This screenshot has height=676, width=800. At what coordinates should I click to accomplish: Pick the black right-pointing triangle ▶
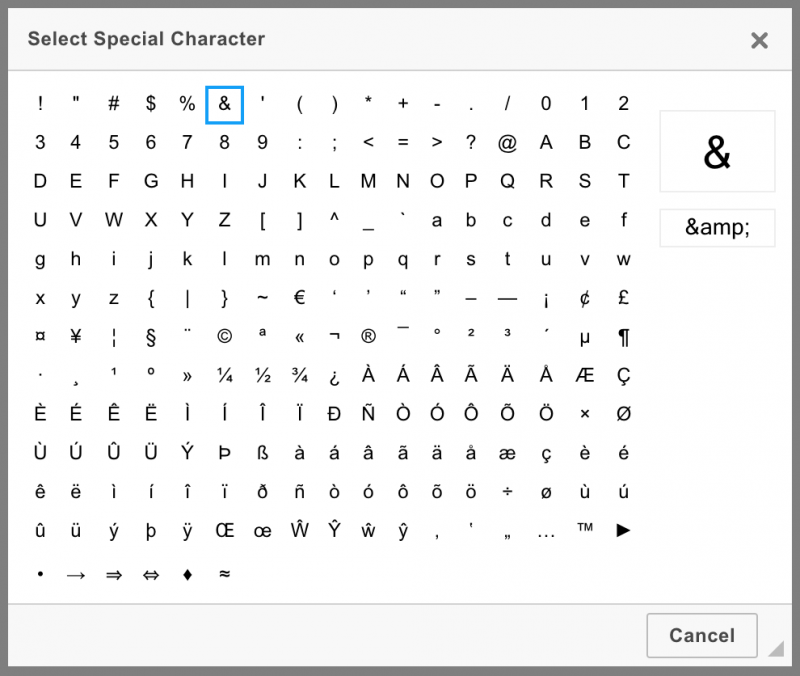(x=623, y=530)
